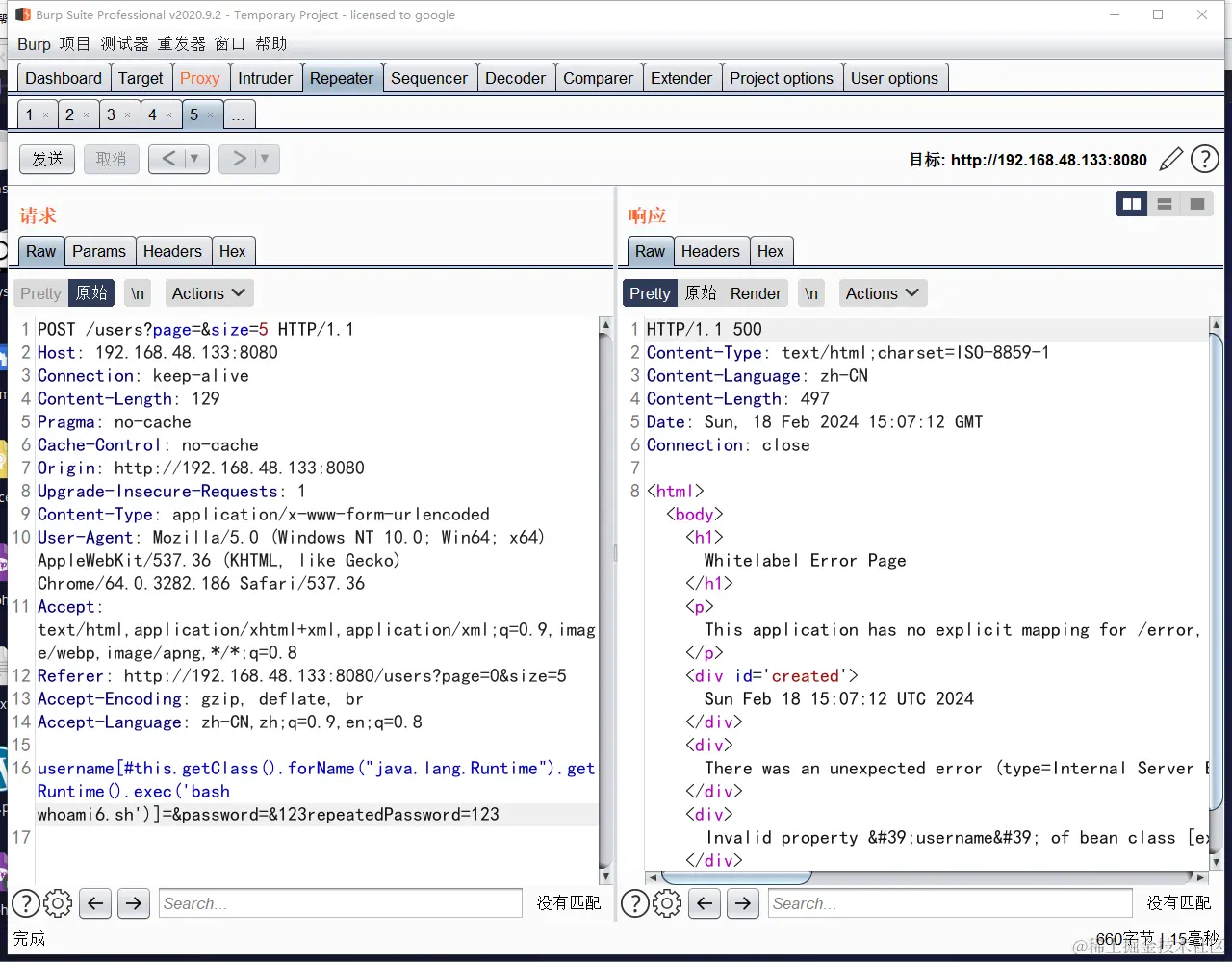Open request Params tab
The height and width of the screenshot is (962, 1232).
pyautogui.click(x=99, y=251)
